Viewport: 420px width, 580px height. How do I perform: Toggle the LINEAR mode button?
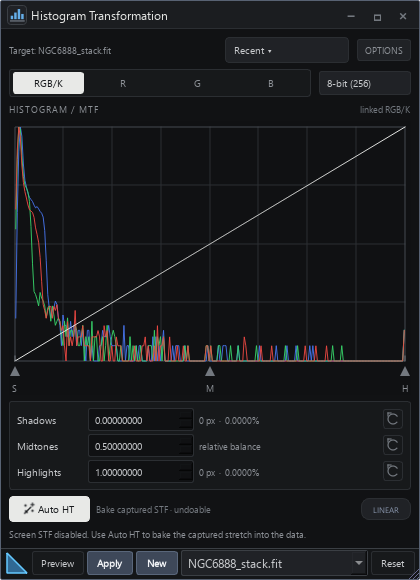386,509
